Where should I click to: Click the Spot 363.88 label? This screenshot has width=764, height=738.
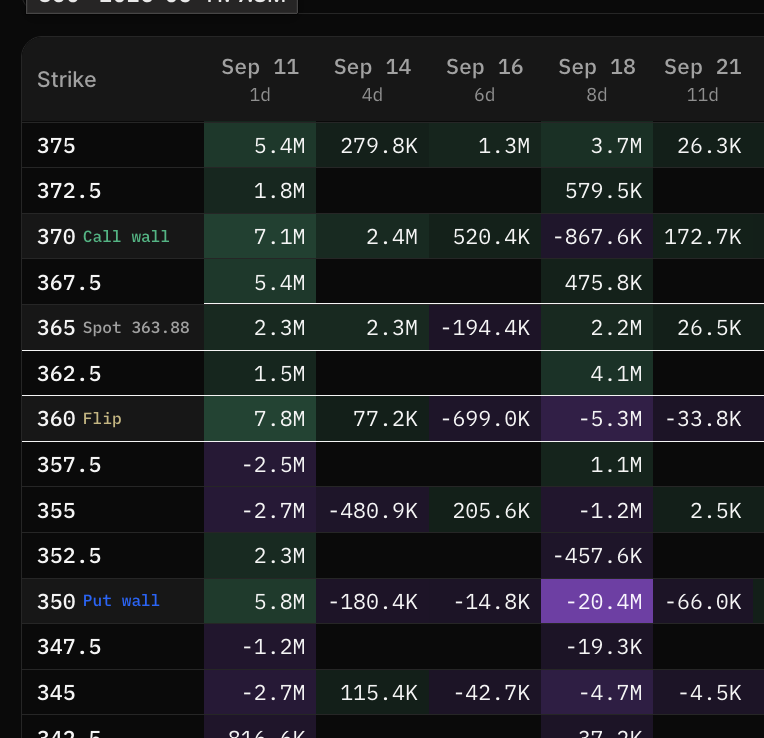pyautogui.click(x=136, y=328)
